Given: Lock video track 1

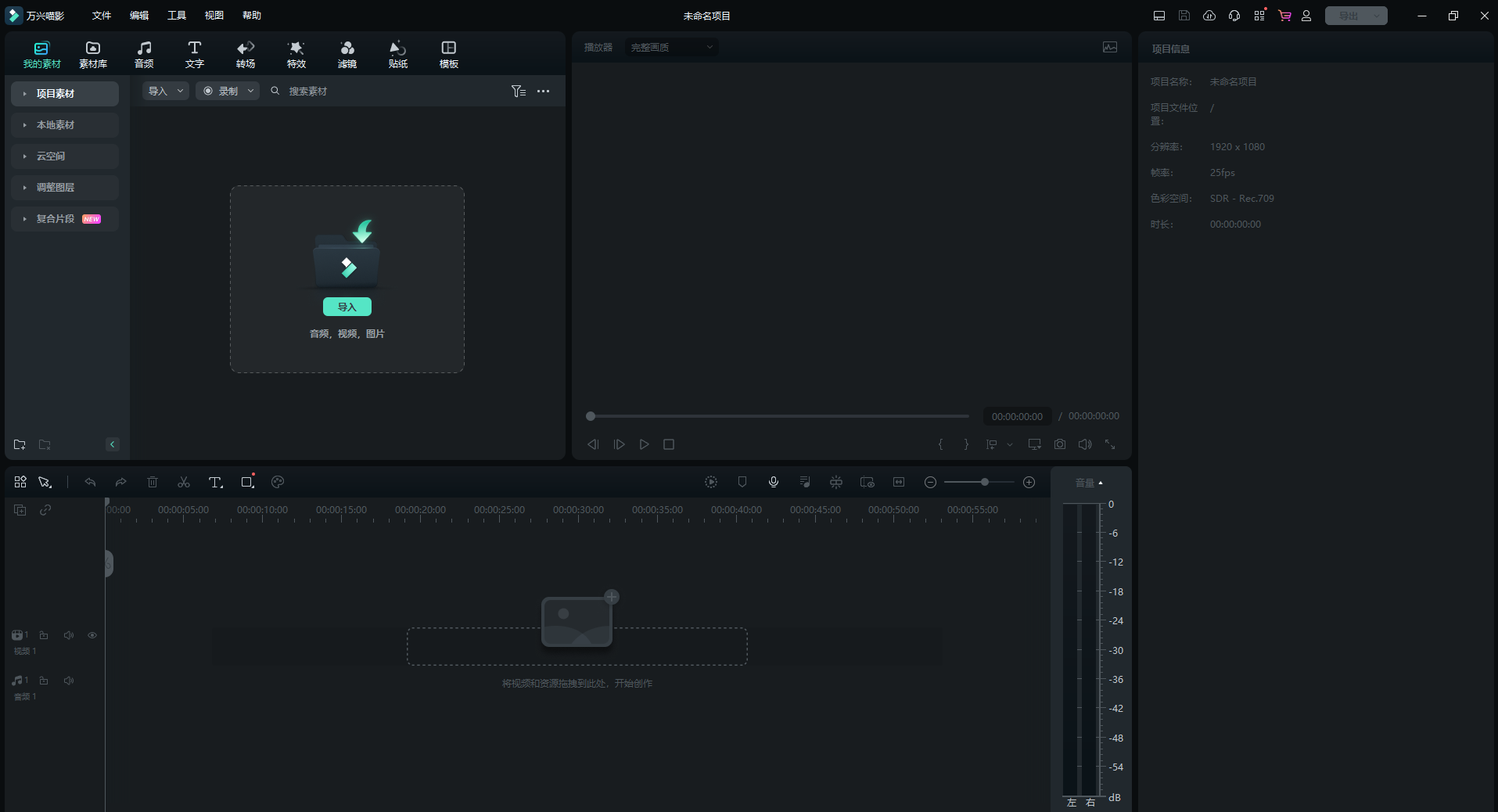Looking at the screenshot, I should [x=44, y=635].
